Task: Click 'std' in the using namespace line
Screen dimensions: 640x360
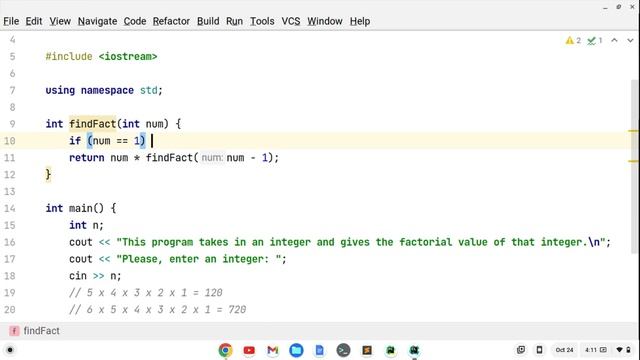Action: coord(149,90)
